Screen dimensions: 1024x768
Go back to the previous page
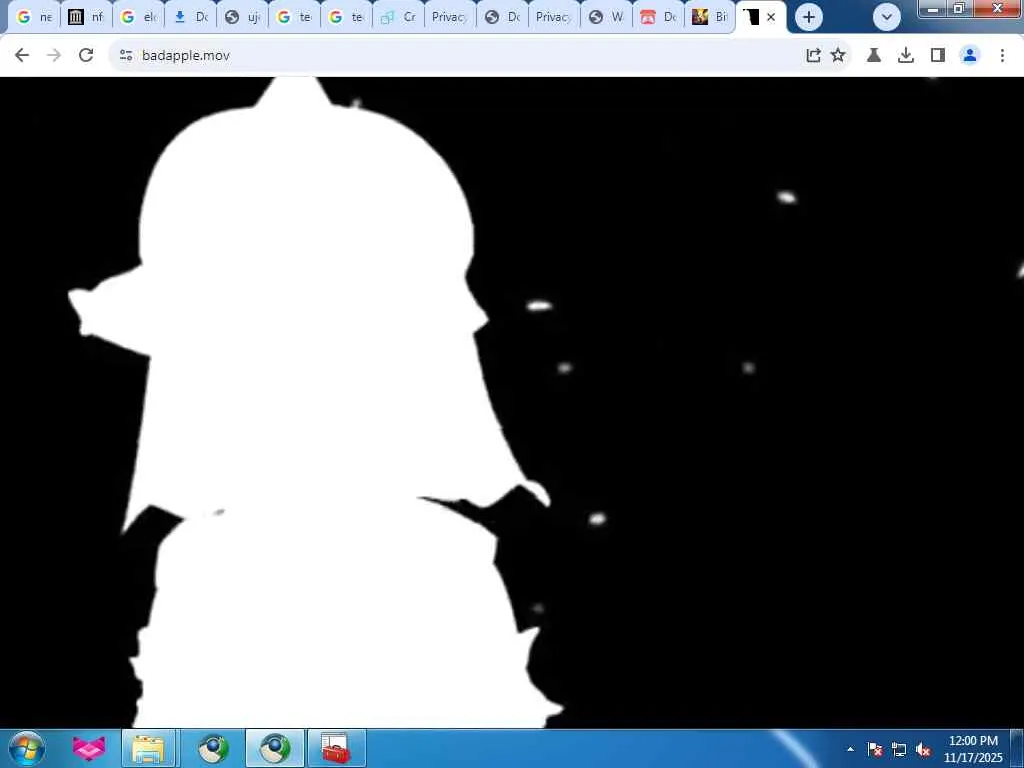click(22, 56)
